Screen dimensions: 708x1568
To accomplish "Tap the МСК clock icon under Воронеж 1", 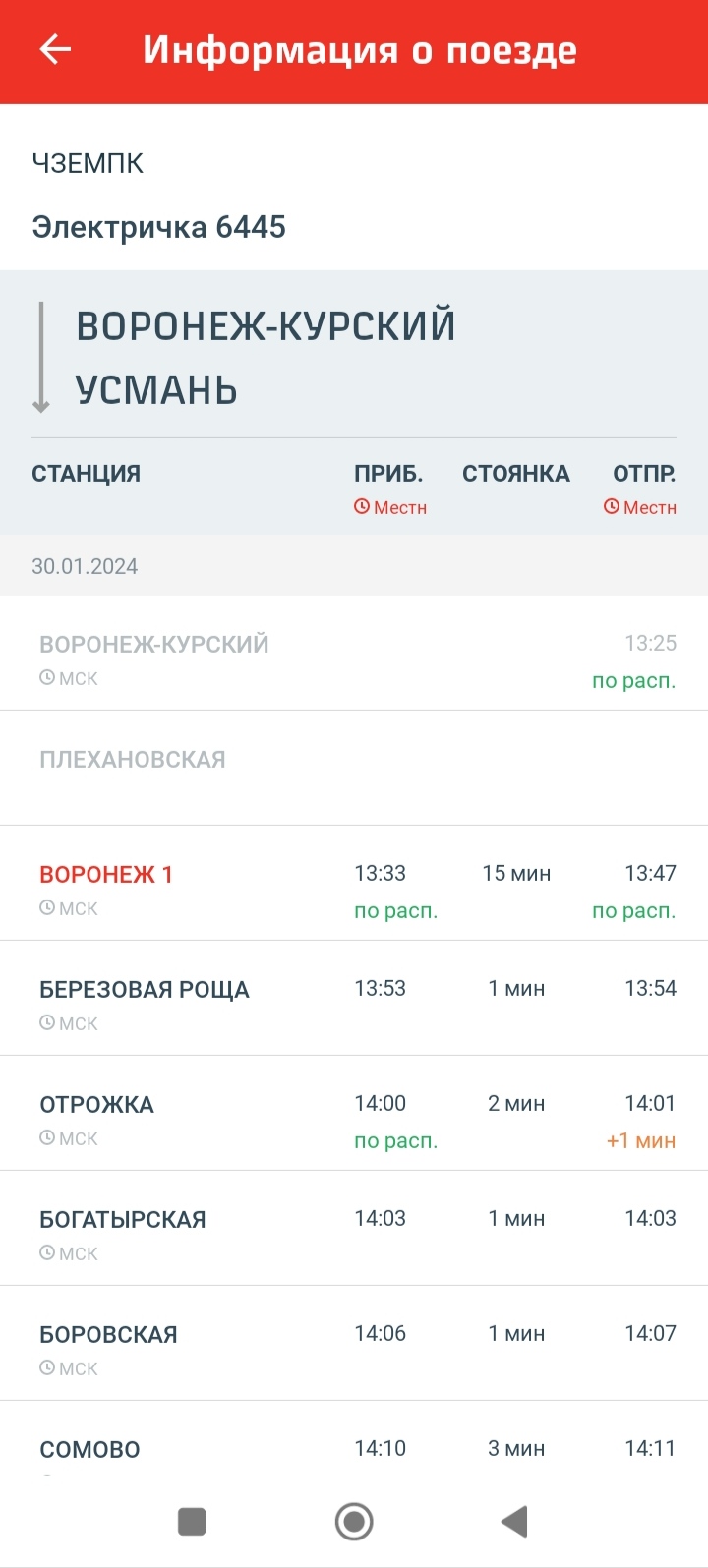I will (x=46, y=908).
